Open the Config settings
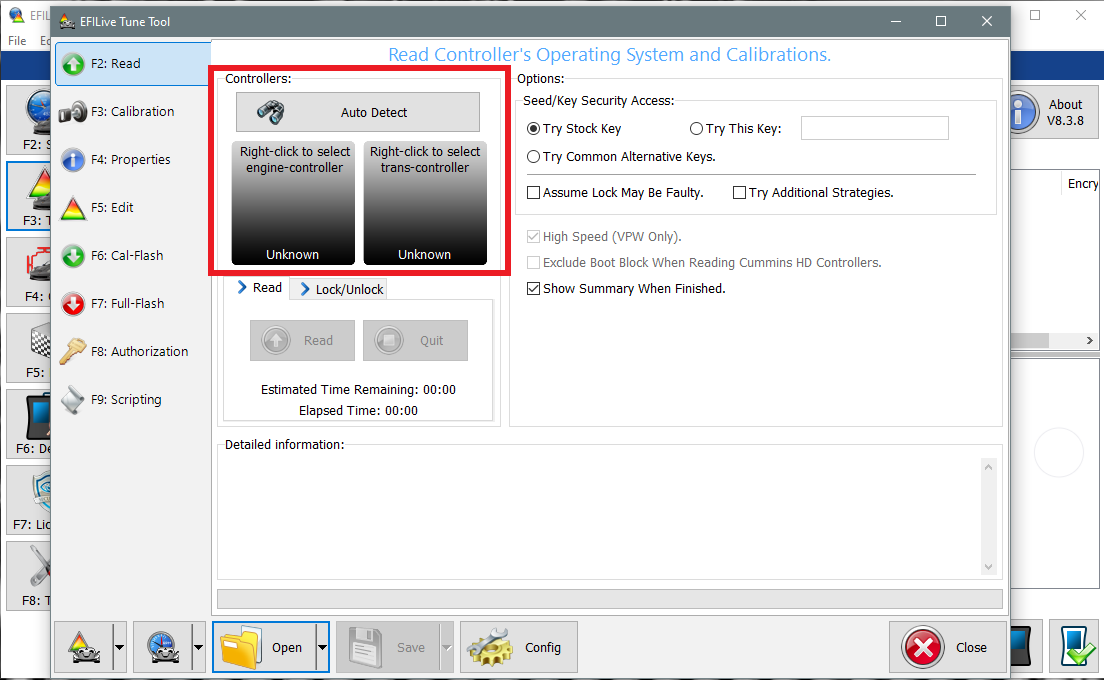1104x680 pixels. [x=519, y=646]
